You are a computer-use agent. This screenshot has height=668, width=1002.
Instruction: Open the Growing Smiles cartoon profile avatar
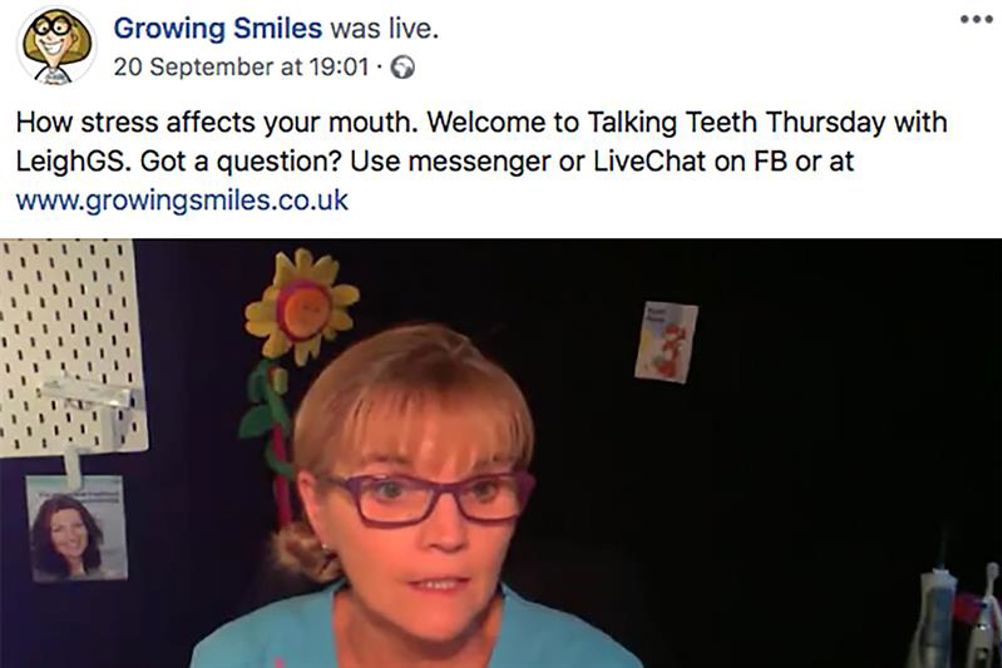57,46
